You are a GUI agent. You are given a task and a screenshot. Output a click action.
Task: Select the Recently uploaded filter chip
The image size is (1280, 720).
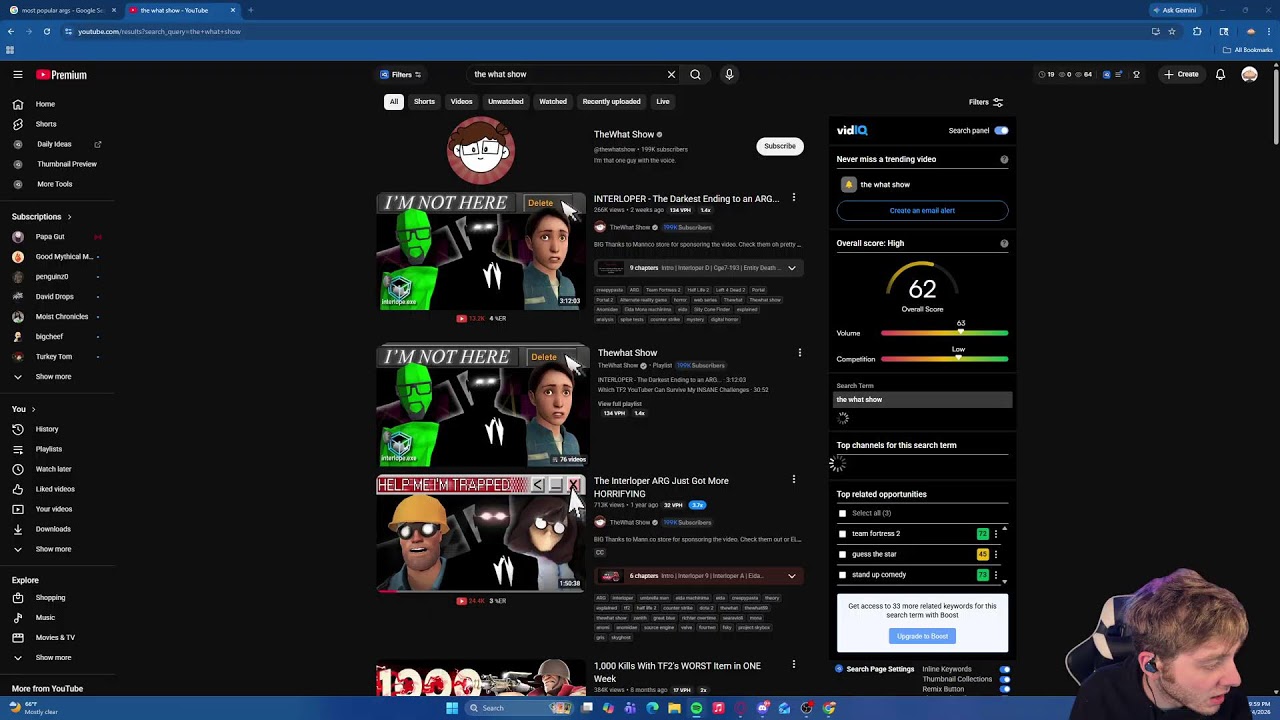(611, 101)
